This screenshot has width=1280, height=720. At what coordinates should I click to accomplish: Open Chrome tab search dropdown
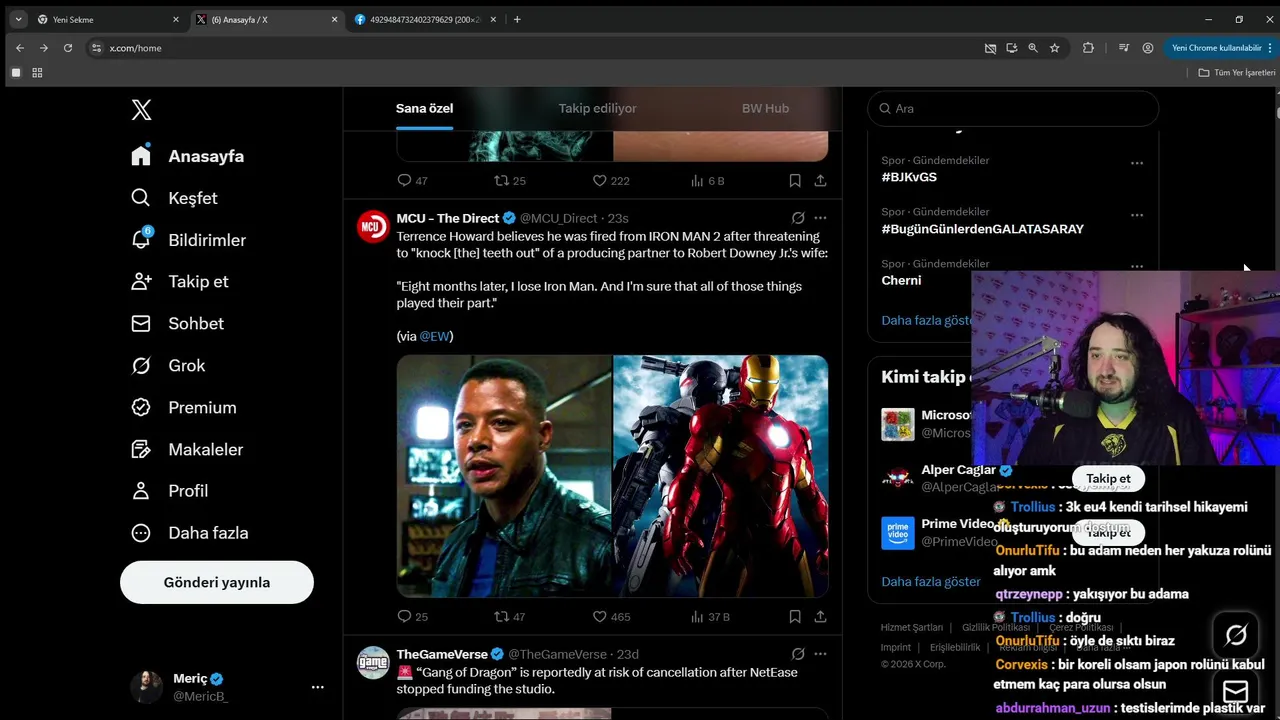(18, 19)
